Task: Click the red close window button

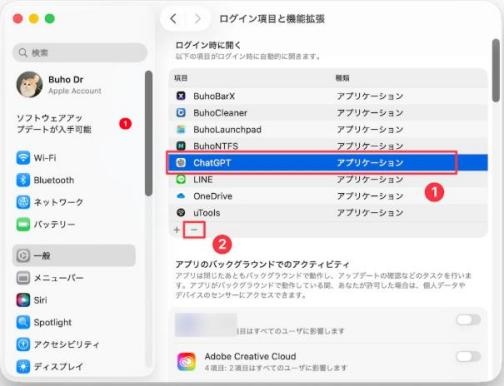Action: point(18,19)
